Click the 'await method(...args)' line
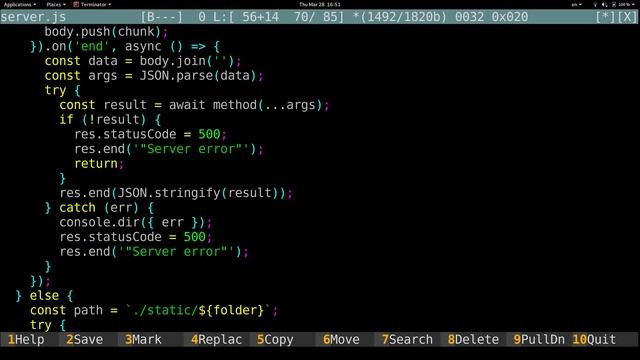This screenshot has width=640, height=360. coord(194,105)
